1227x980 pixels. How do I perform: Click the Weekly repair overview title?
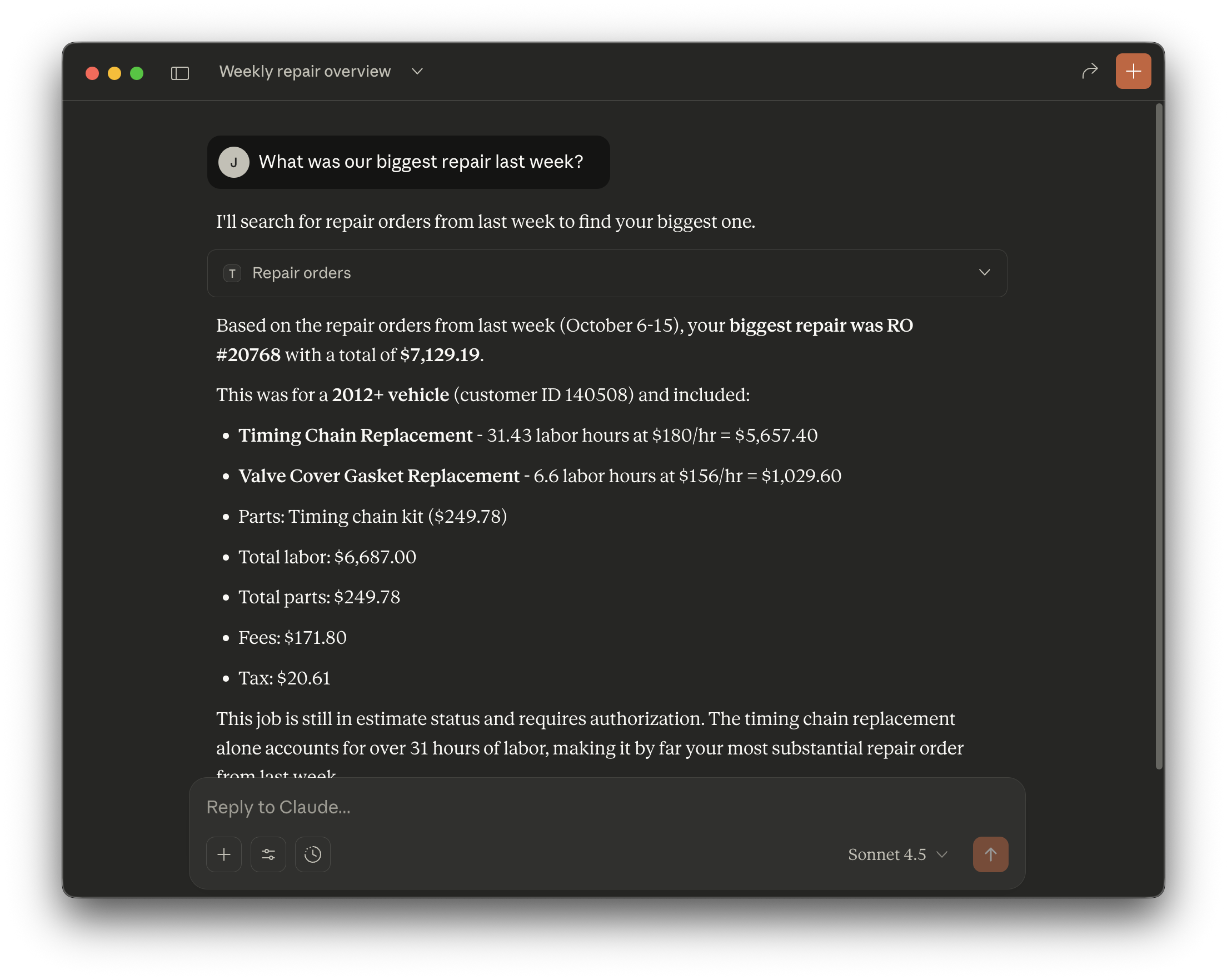[305, 72]
